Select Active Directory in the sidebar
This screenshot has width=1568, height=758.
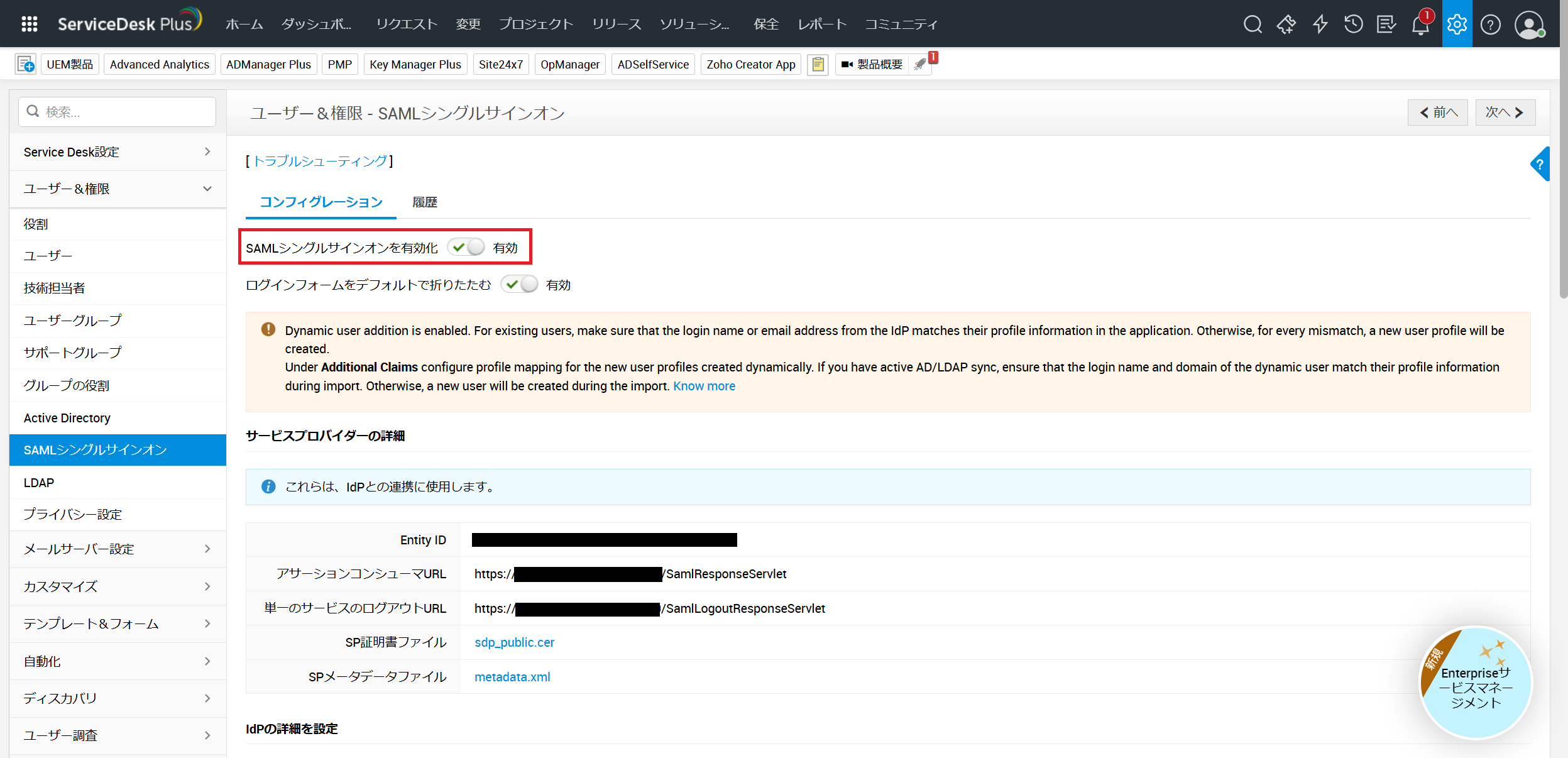[x=67, y=418]
